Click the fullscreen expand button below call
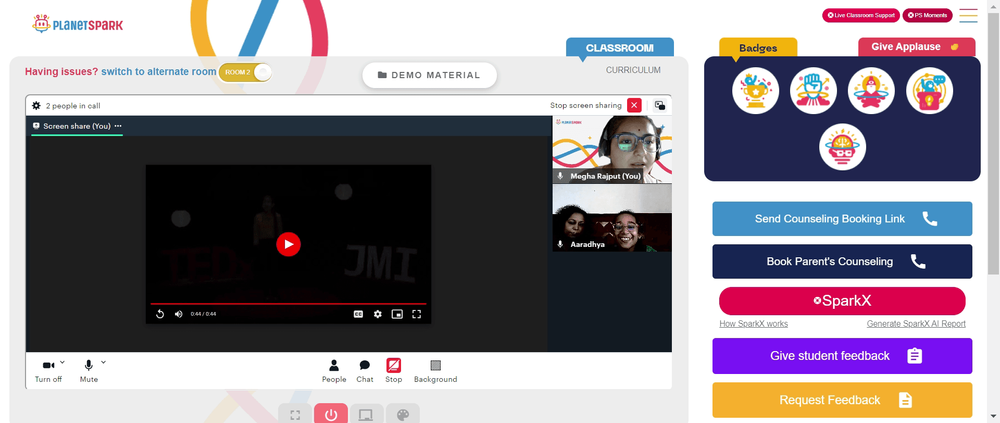 [x=295, y=414]
